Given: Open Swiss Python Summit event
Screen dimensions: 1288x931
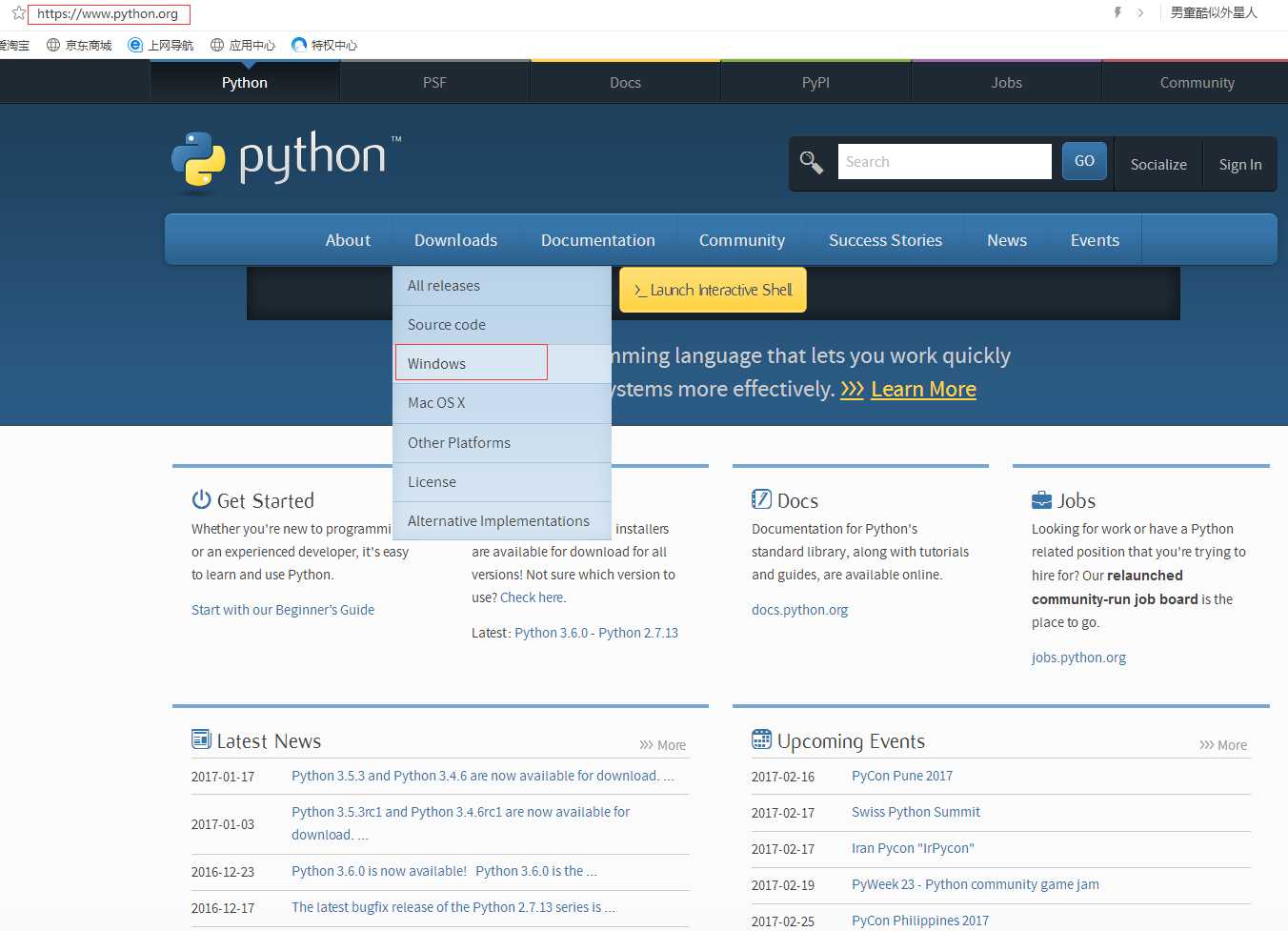Looking at the screenshot, I should 916,812.
